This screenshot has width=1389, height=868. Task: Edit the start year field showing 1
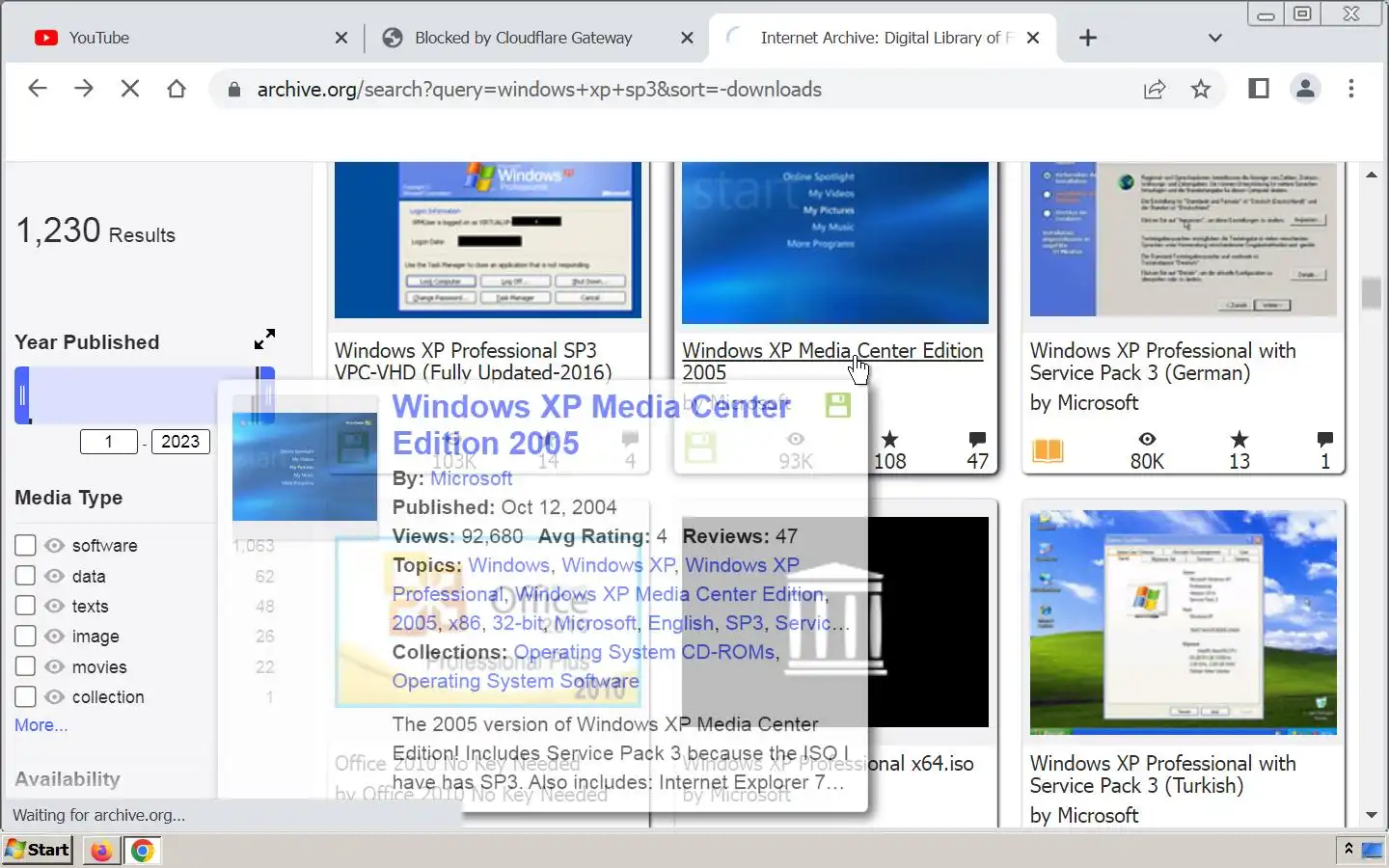click(x=108, y=442)
